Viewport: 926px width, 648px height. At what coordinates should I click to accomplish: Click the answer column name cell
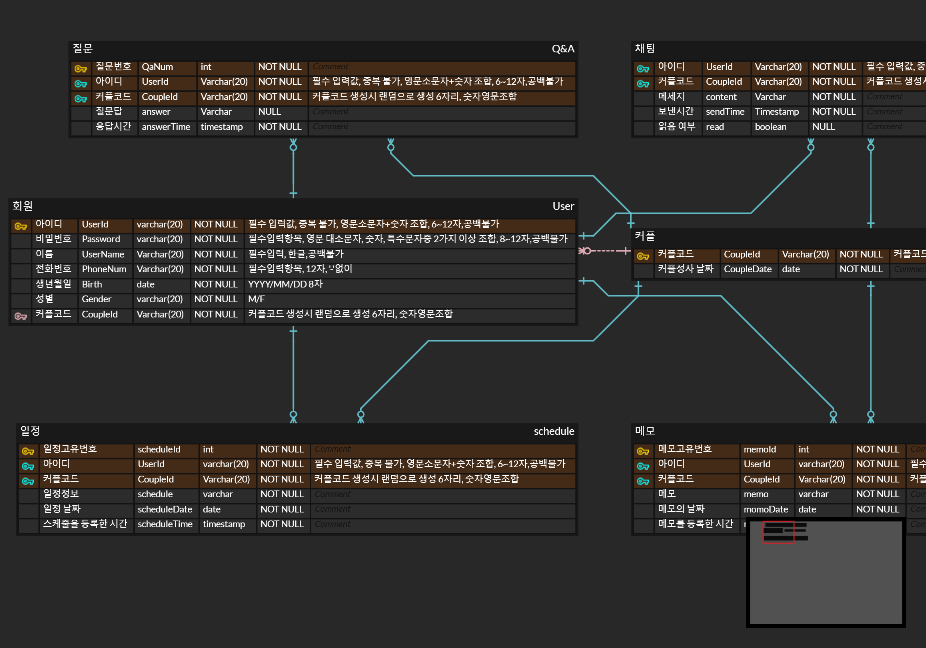167,112
